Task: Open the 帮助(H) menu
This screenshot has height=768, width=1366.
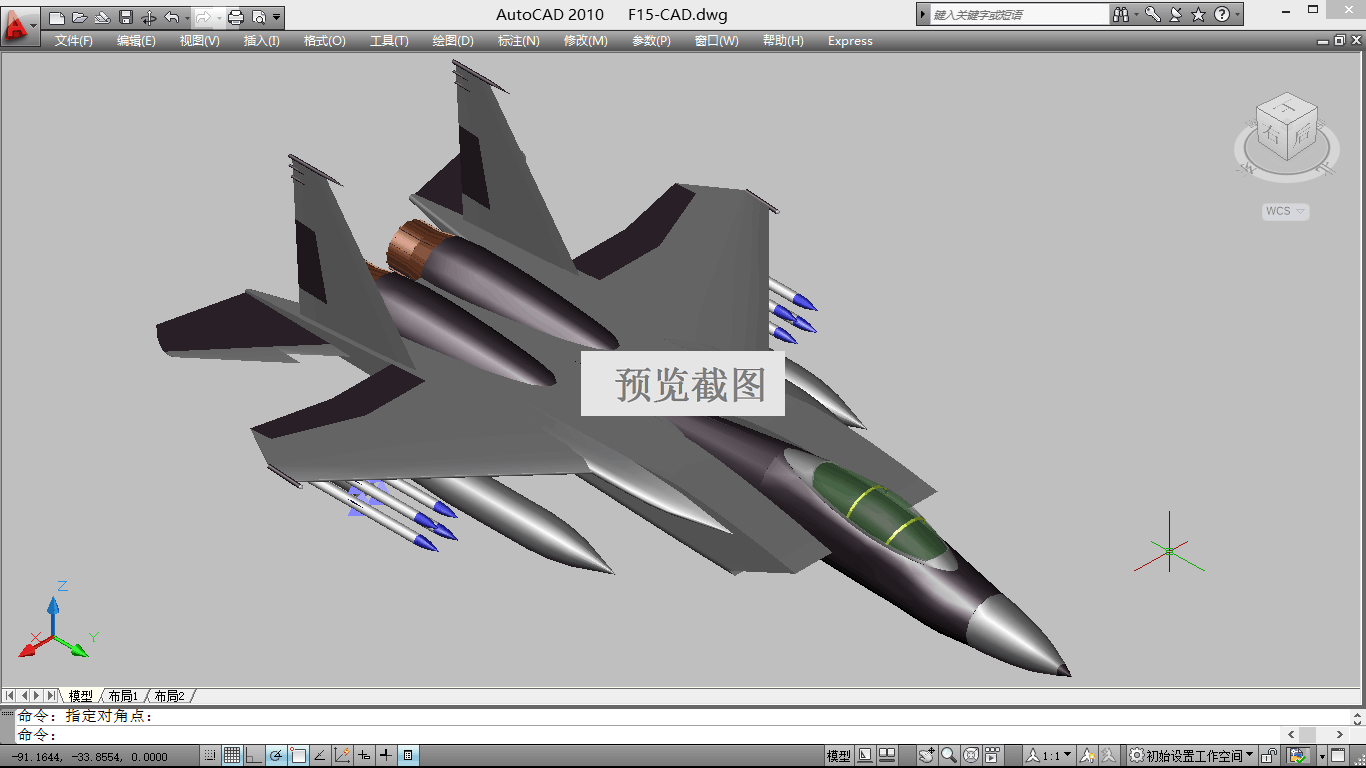Action: click(x=783, y=41)
